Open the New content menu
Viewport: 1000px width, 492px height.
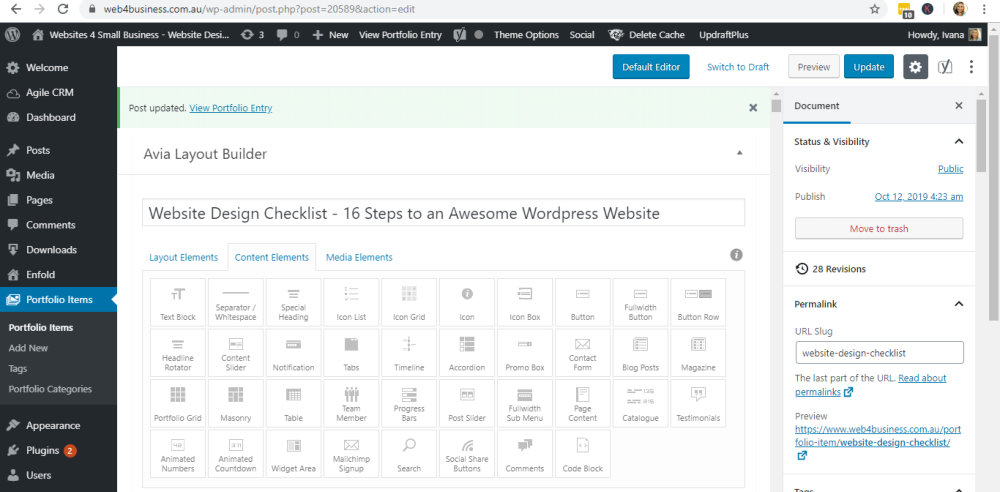click(331, 34)
